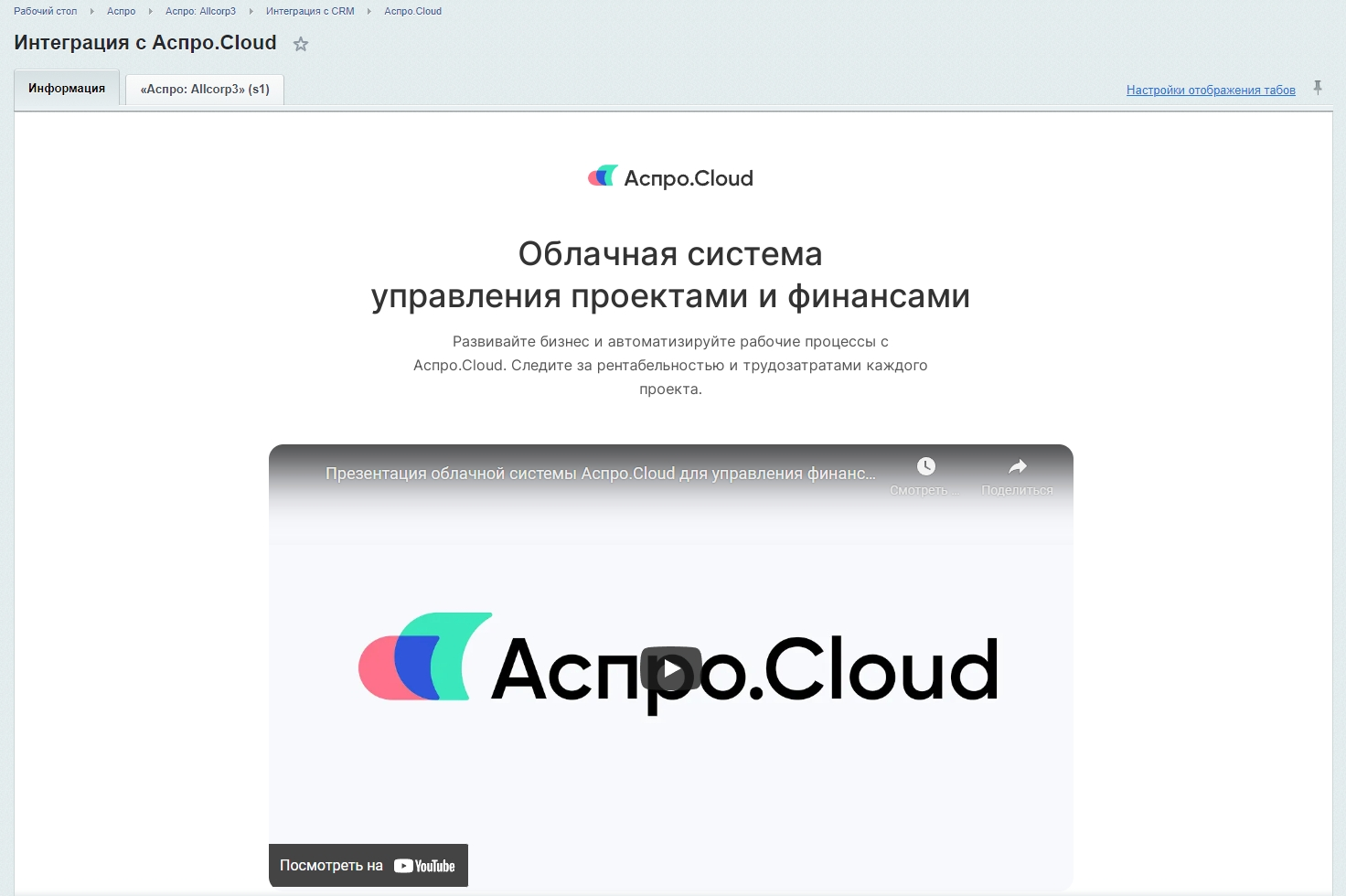Click the heading 'Облачная система'

tap(670, 254)
